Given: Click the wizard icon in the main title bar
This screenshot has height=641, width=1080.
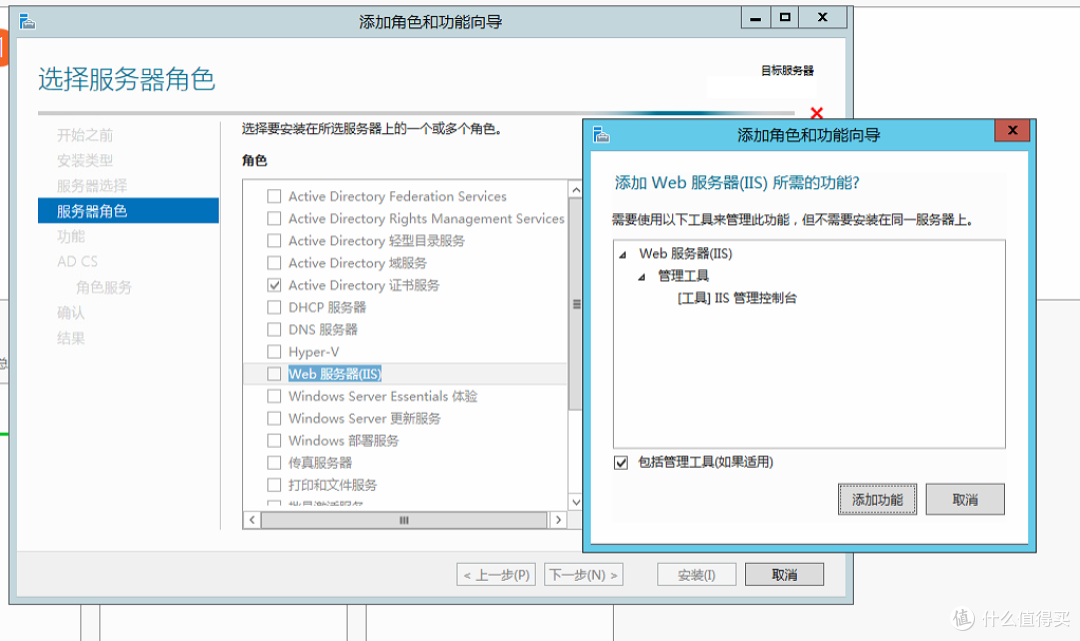Looking at the screenshot, I should pyautogui.click(x=28, y=20).
